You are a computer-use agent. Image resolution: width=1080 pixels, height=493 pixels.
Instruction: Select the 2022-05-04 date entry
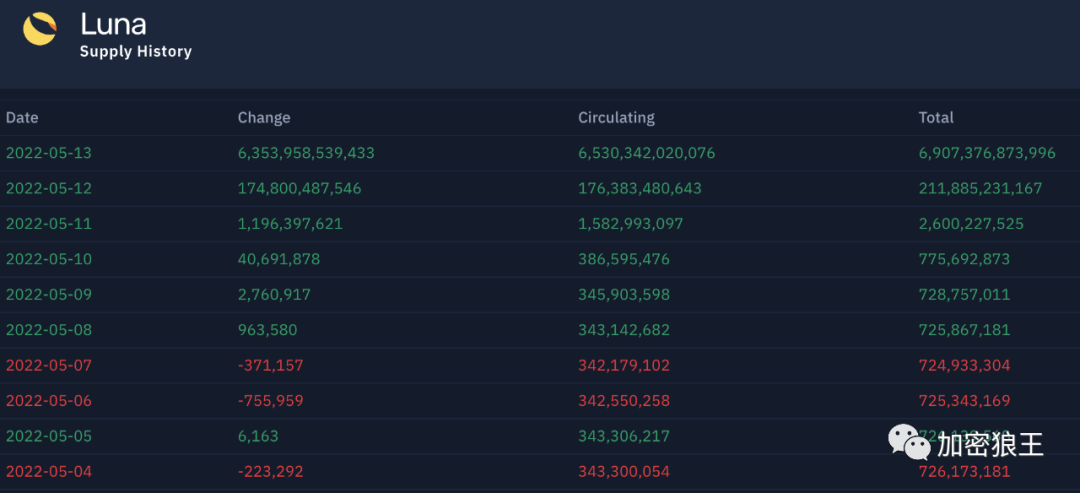pyautogui.click(x=49, y=471)
